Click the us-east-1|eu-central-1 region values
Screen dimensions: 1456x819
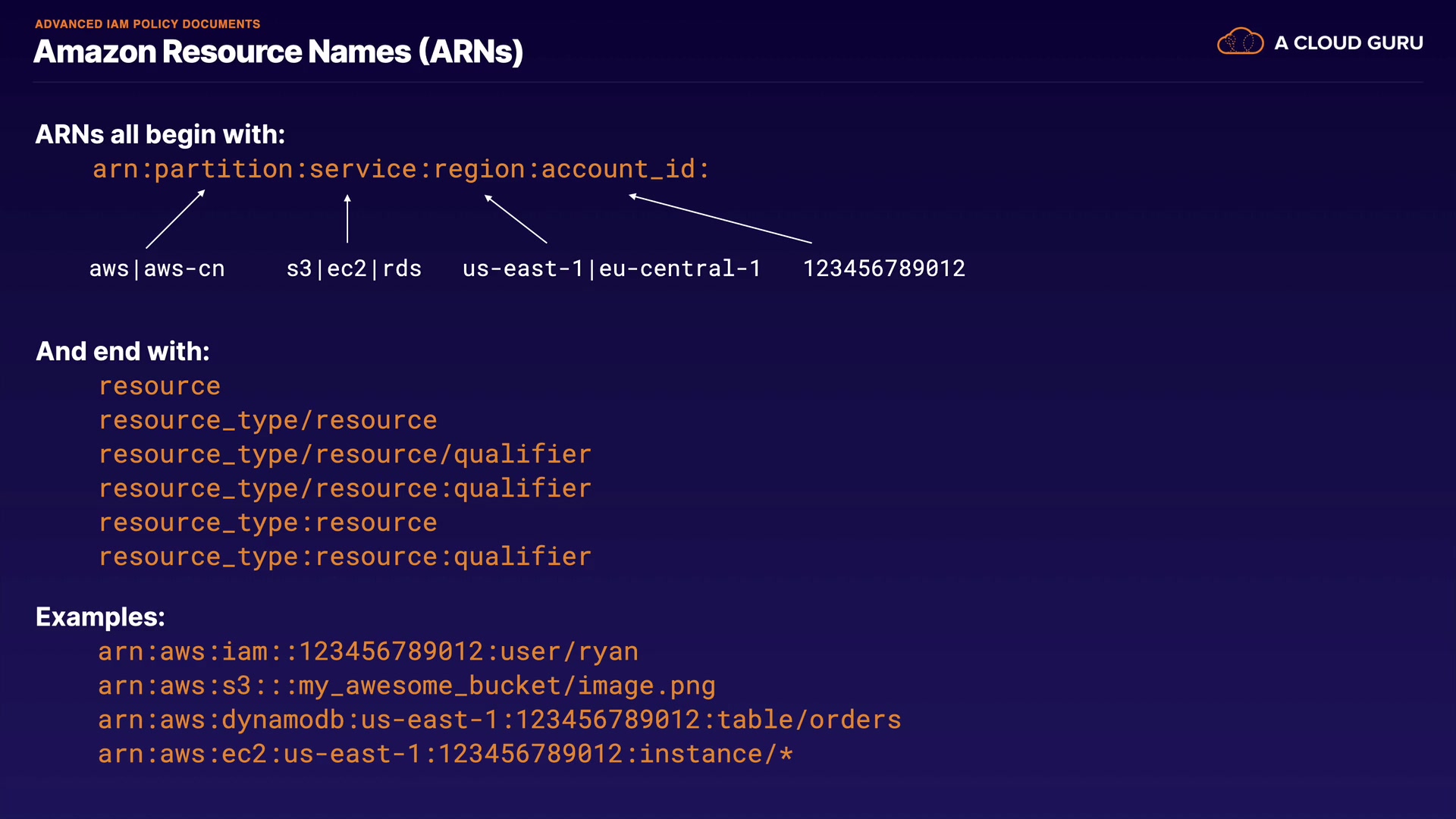click(611, 268)
